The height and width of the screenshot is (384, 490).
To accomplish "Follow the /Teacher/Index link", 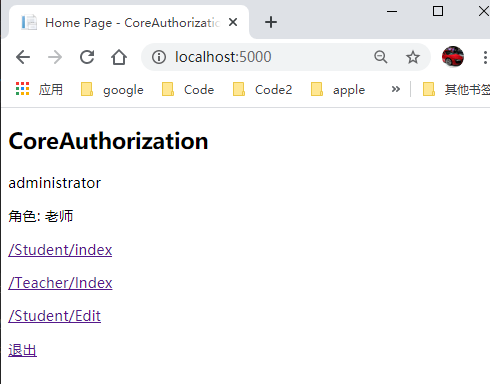I will point(60,283).
